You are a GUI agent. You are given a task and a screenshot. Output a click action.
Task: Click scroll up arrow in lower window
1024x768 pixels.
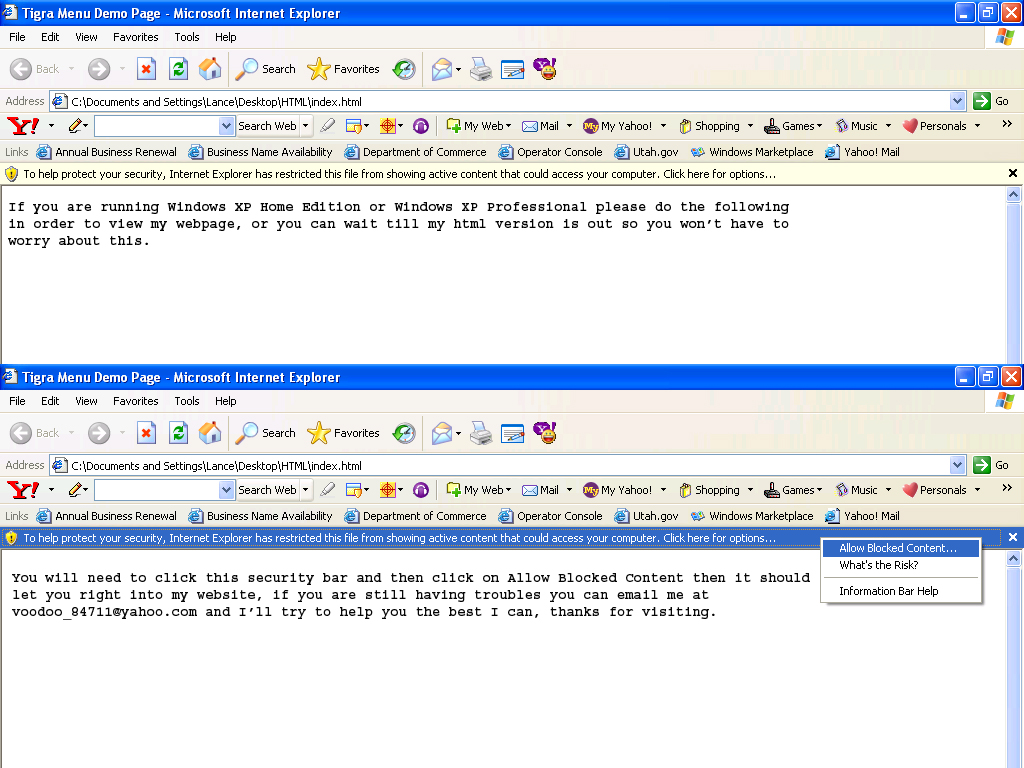click(x=1013, y=558)
